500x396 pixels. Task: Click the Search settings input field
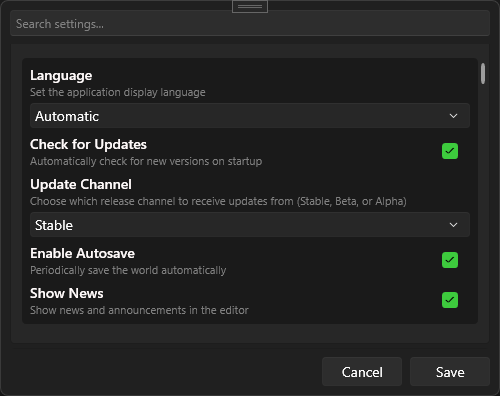tap(250, 23)
